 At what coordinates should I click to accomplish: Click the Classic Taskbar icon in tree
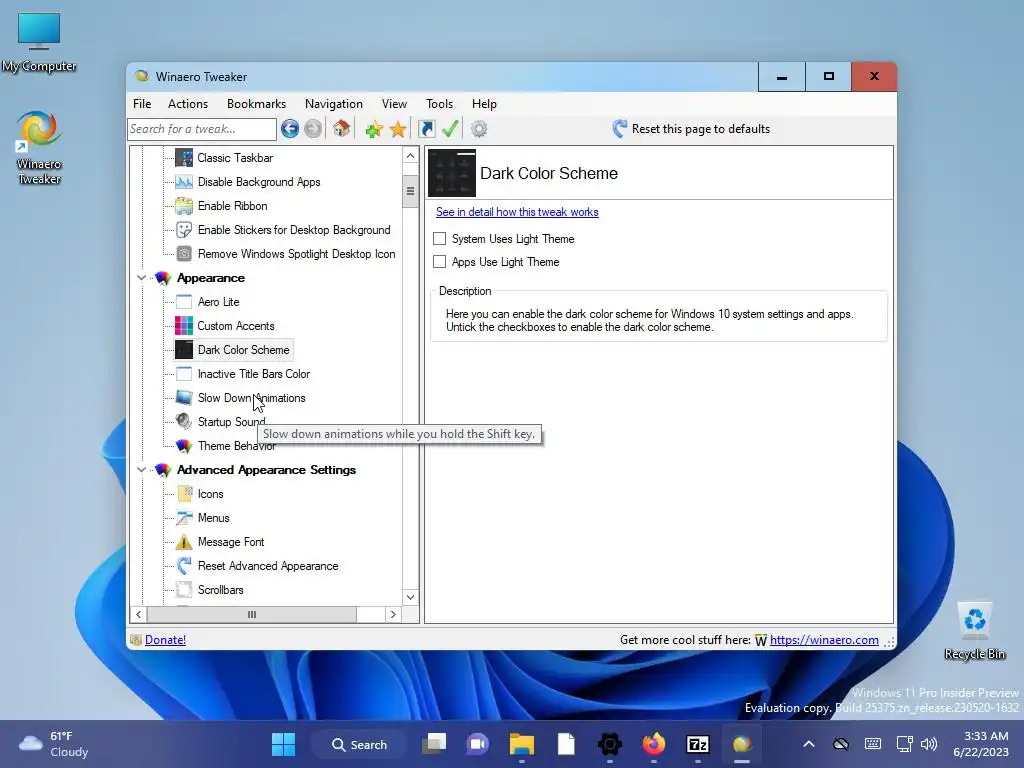[x=184, y=157]
